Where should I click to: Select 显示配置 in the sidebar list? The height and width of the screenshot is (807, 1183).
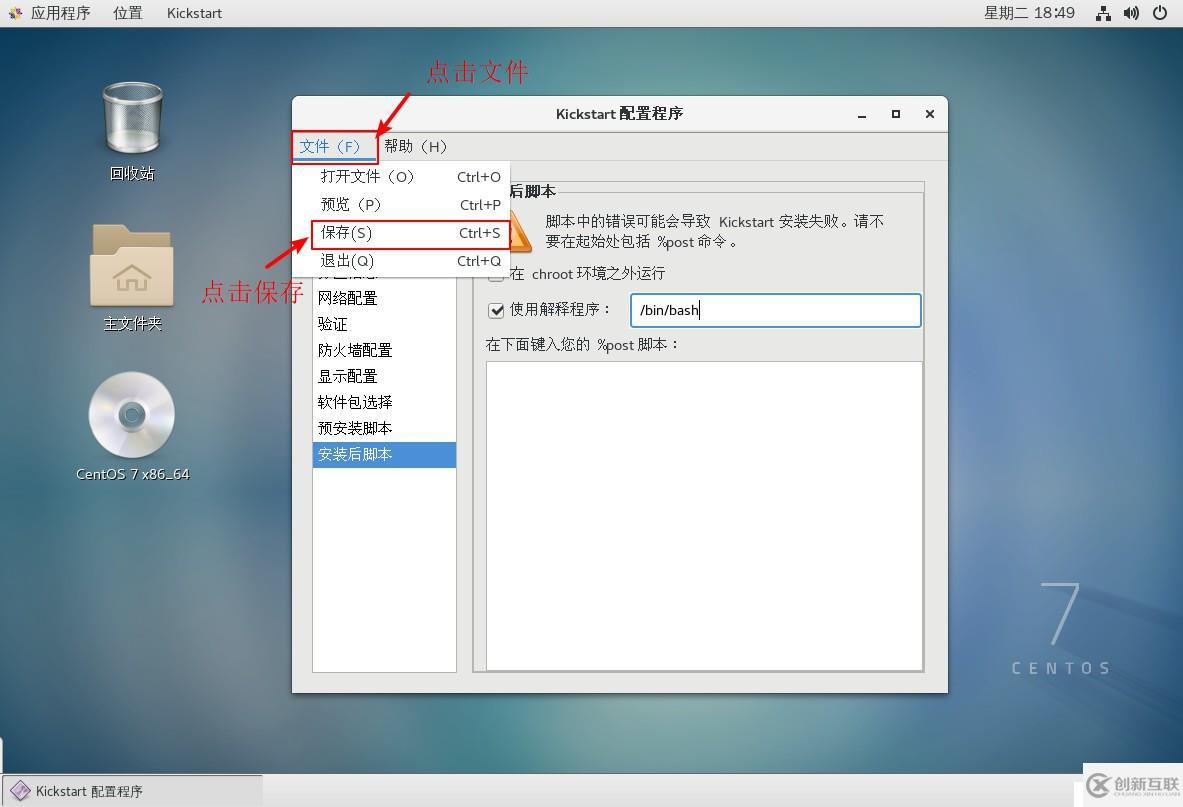click(x=384, y=376)
